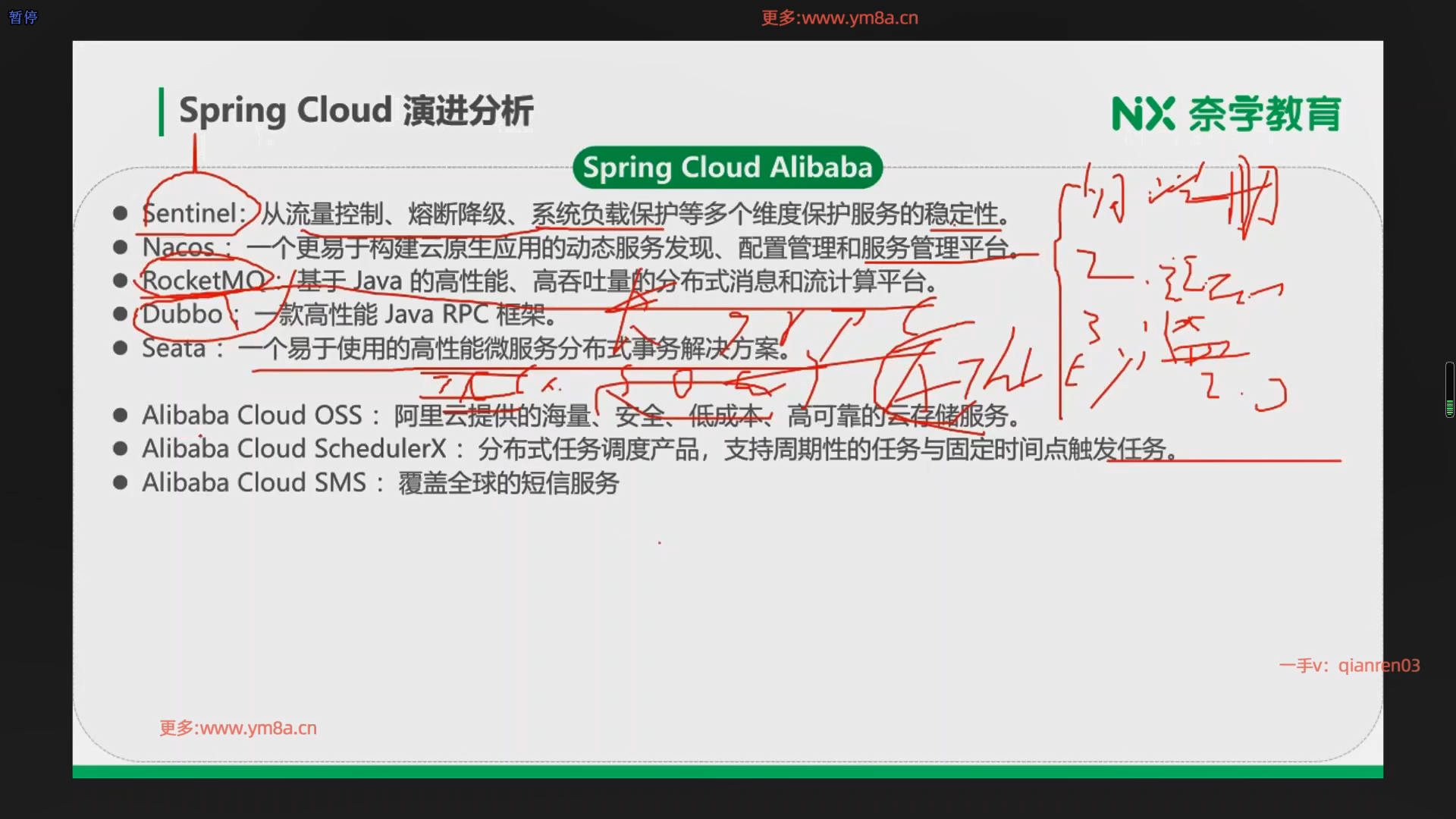This screenshot has height=819, width=1456.
Task: Click the Spring Cloud Alibaba green badge
Action: click(727, 168)
